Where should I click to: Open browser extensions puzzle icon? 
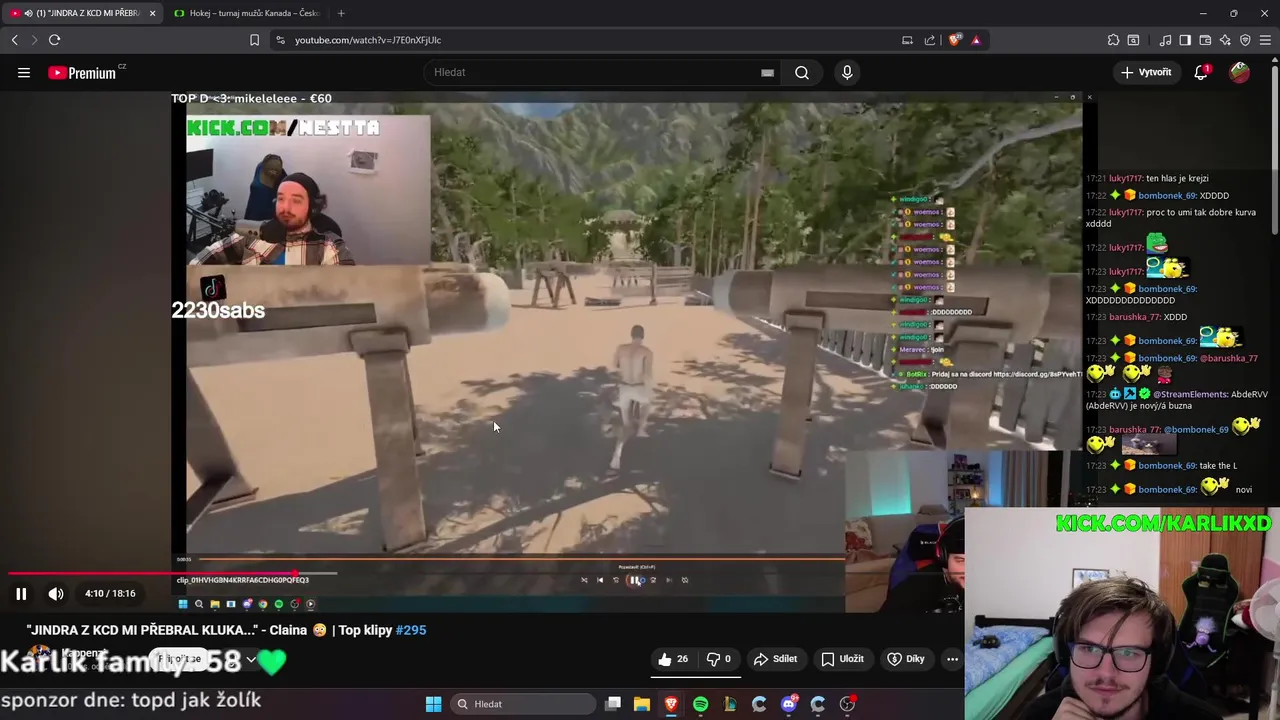pyautogui.click(x=1113, y=40)
